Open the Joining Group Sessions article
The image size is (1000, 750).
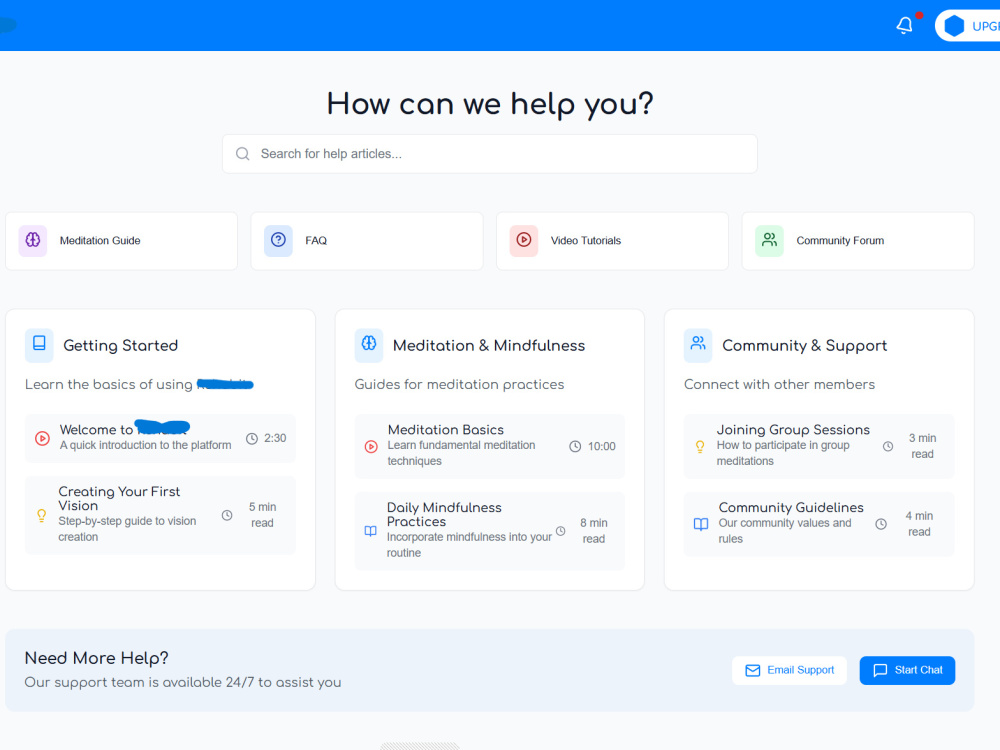point(819,446)
